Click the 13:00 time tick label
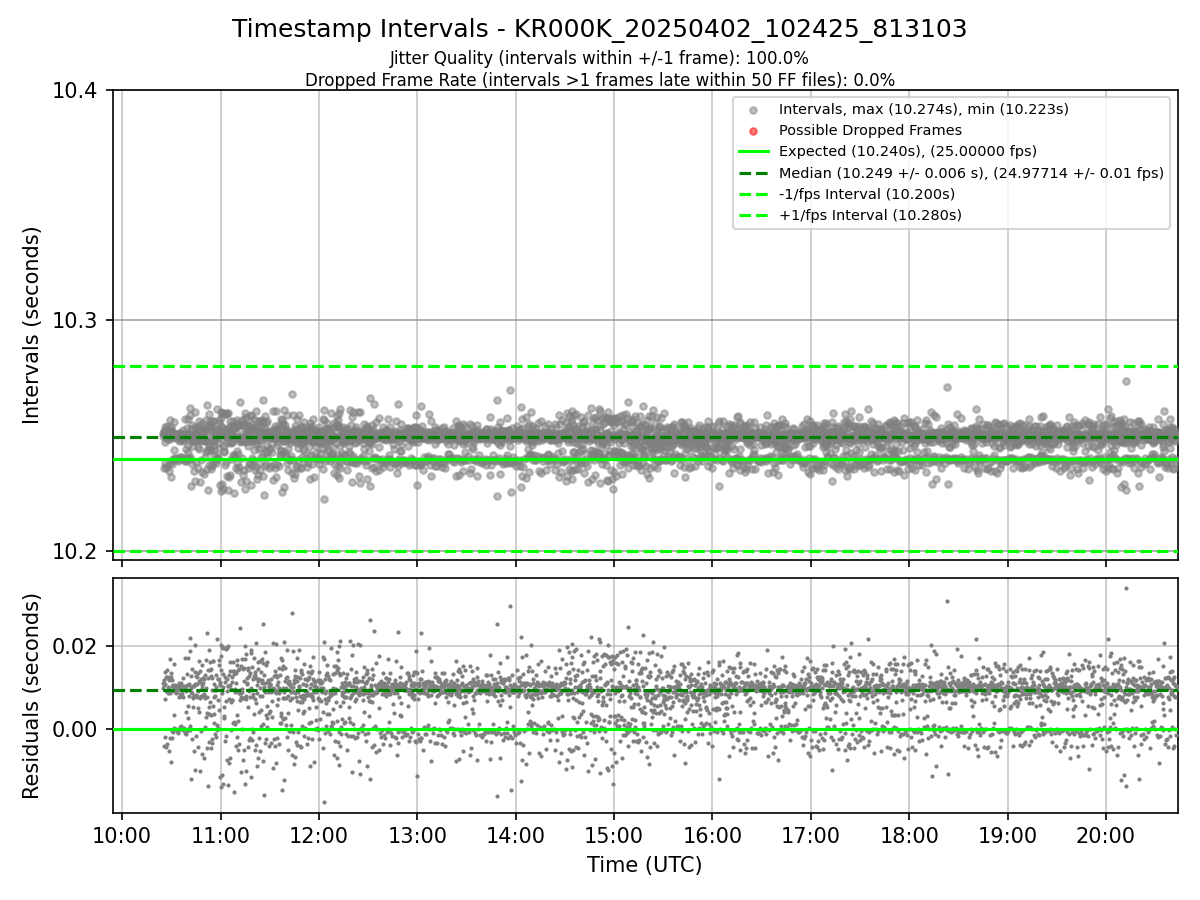 point(417,836)
